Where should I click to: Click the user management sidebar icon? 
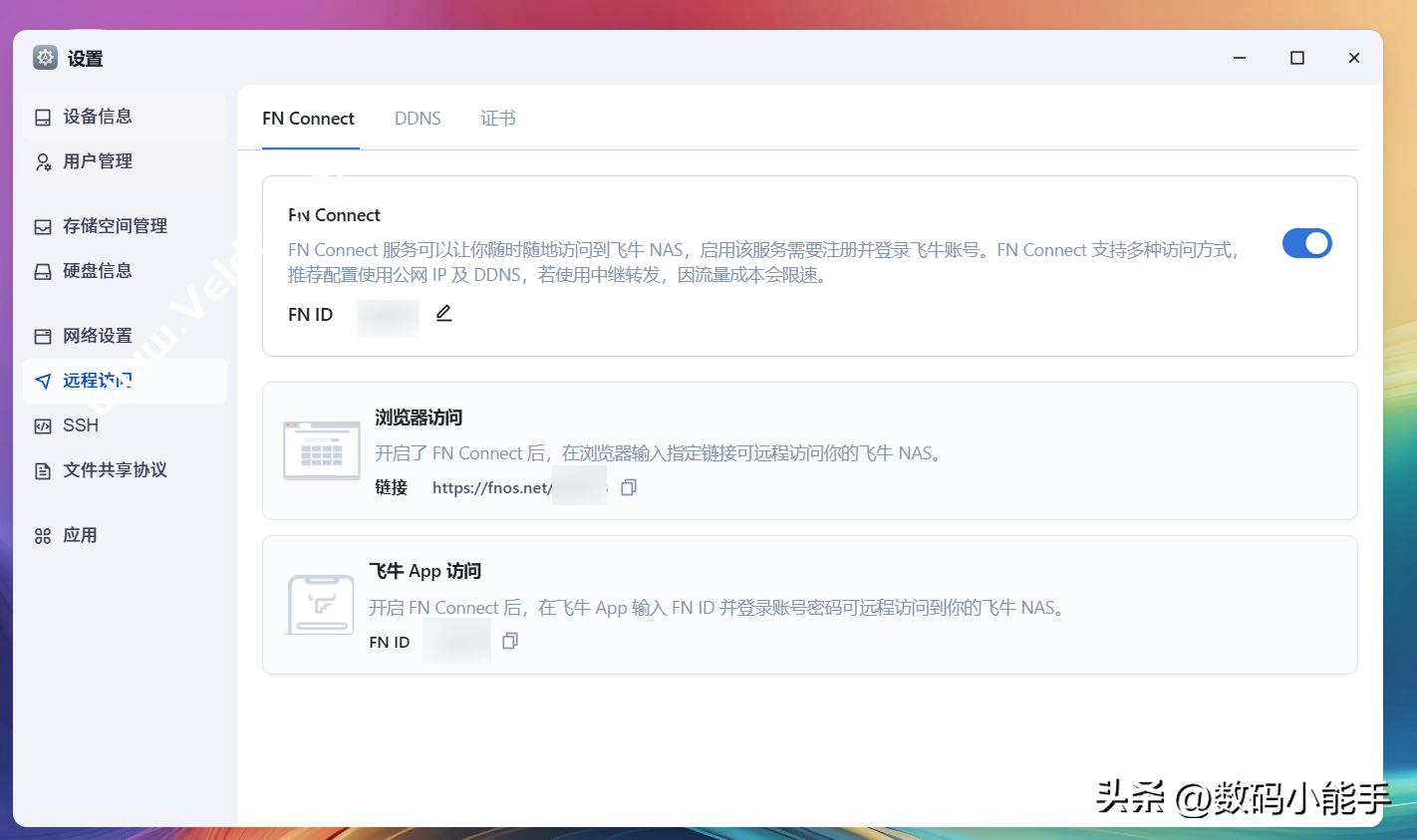(x=43, y=162)
